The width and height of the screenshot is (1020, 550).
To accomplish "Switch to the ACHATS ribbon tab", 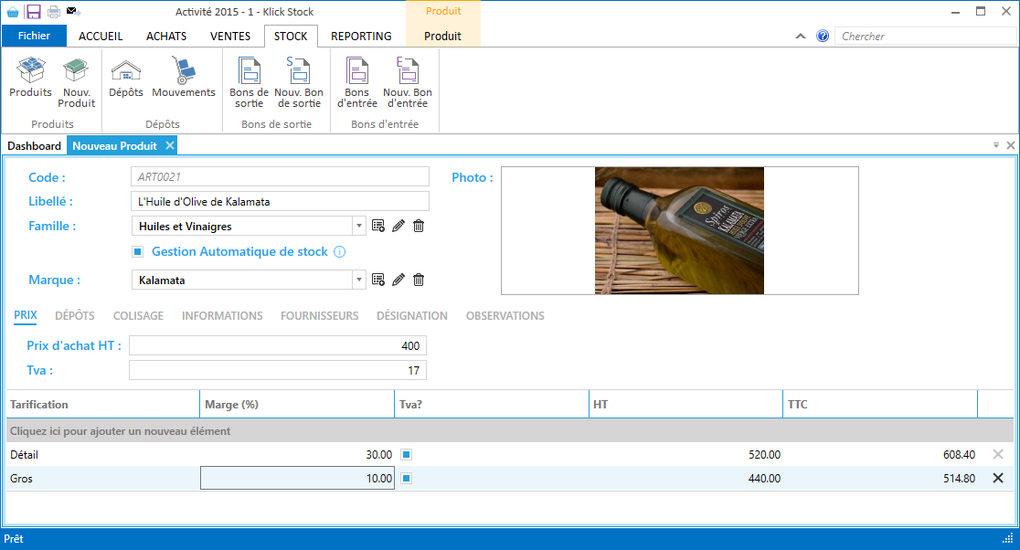I will click(x=166, y=36).
